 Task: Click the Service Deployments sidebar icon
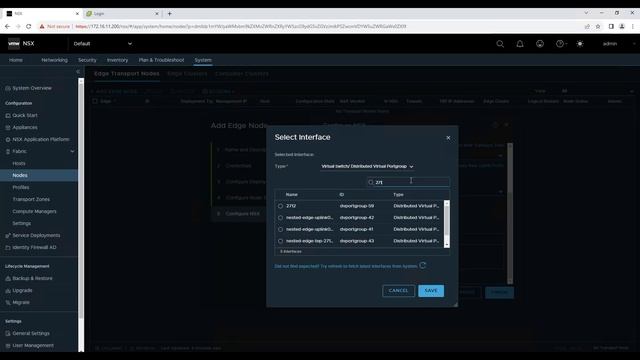point(8,236)
